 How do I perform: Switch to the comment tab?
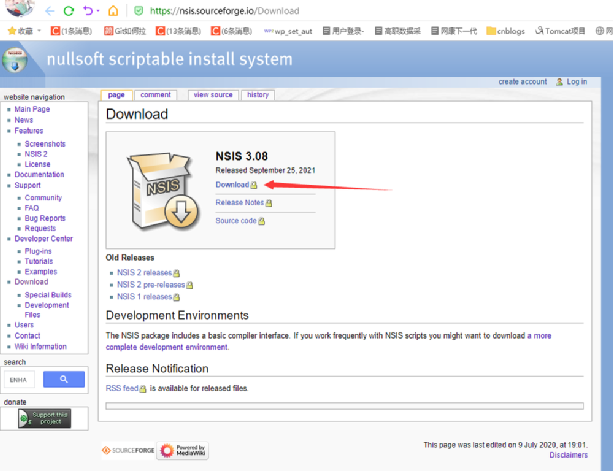coord(156,95)
